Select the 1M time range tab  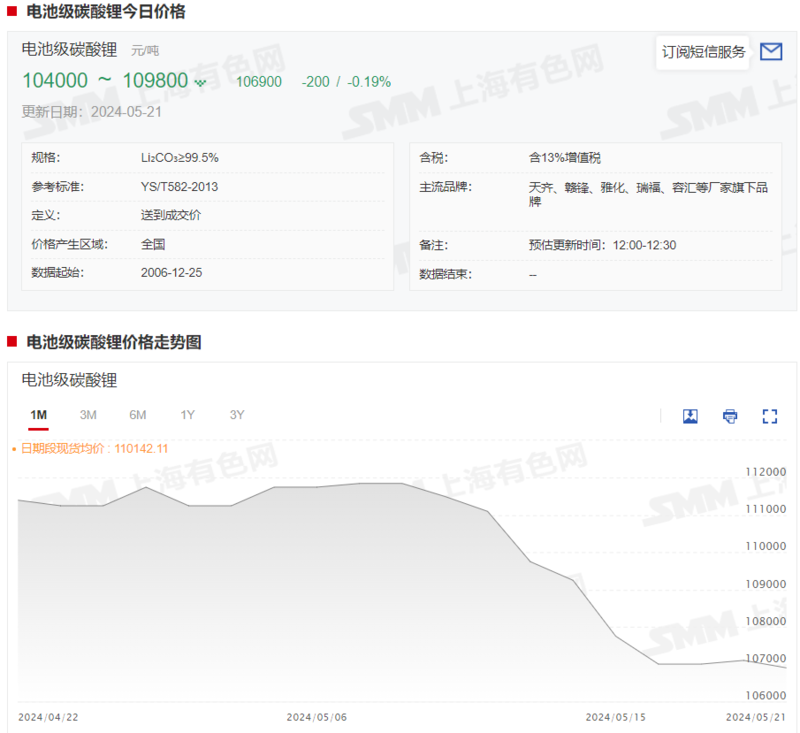(38, 415)
